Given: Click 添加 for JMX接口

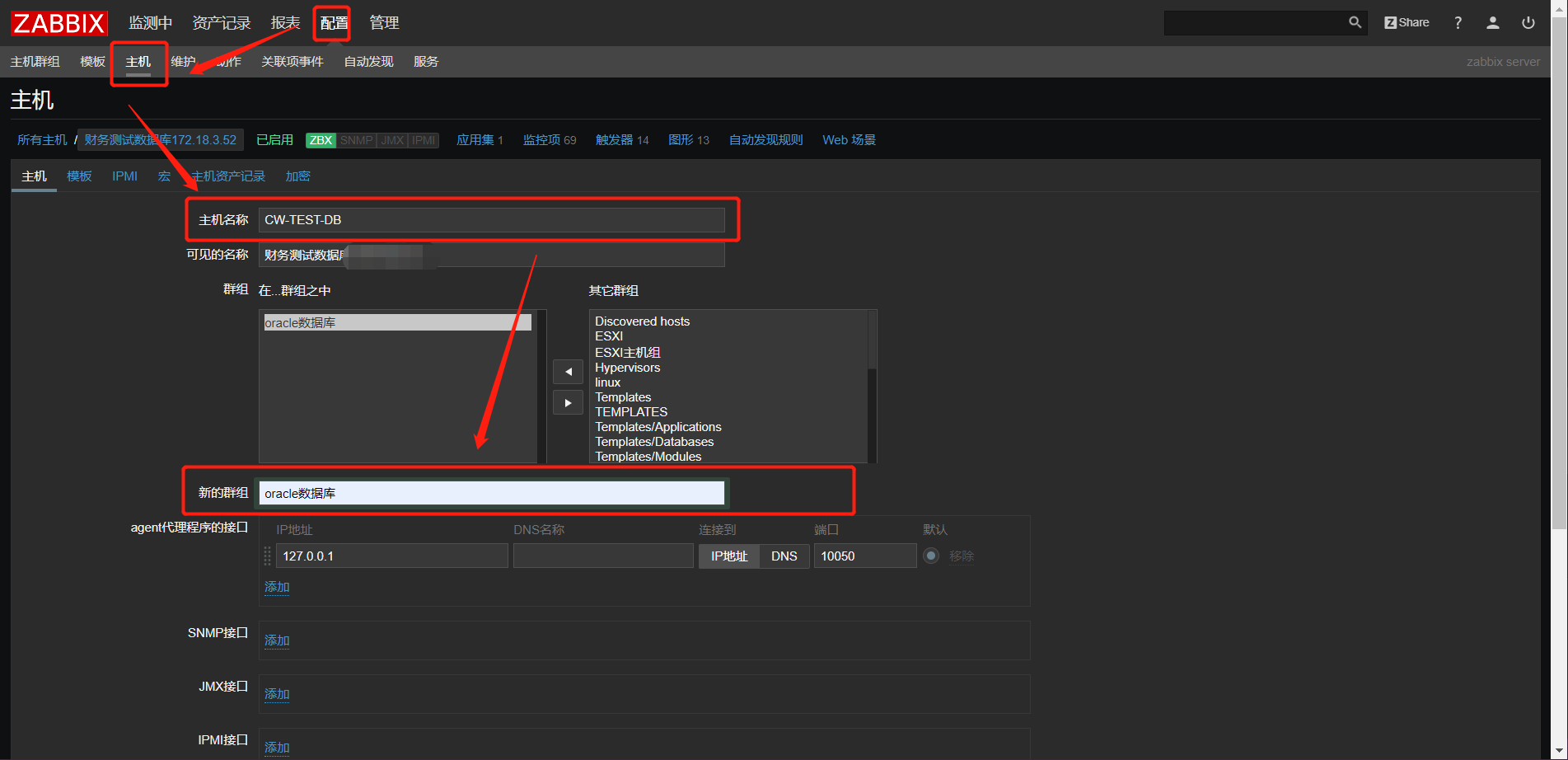Looking at the screenshot, I should (x=277, y=694).
